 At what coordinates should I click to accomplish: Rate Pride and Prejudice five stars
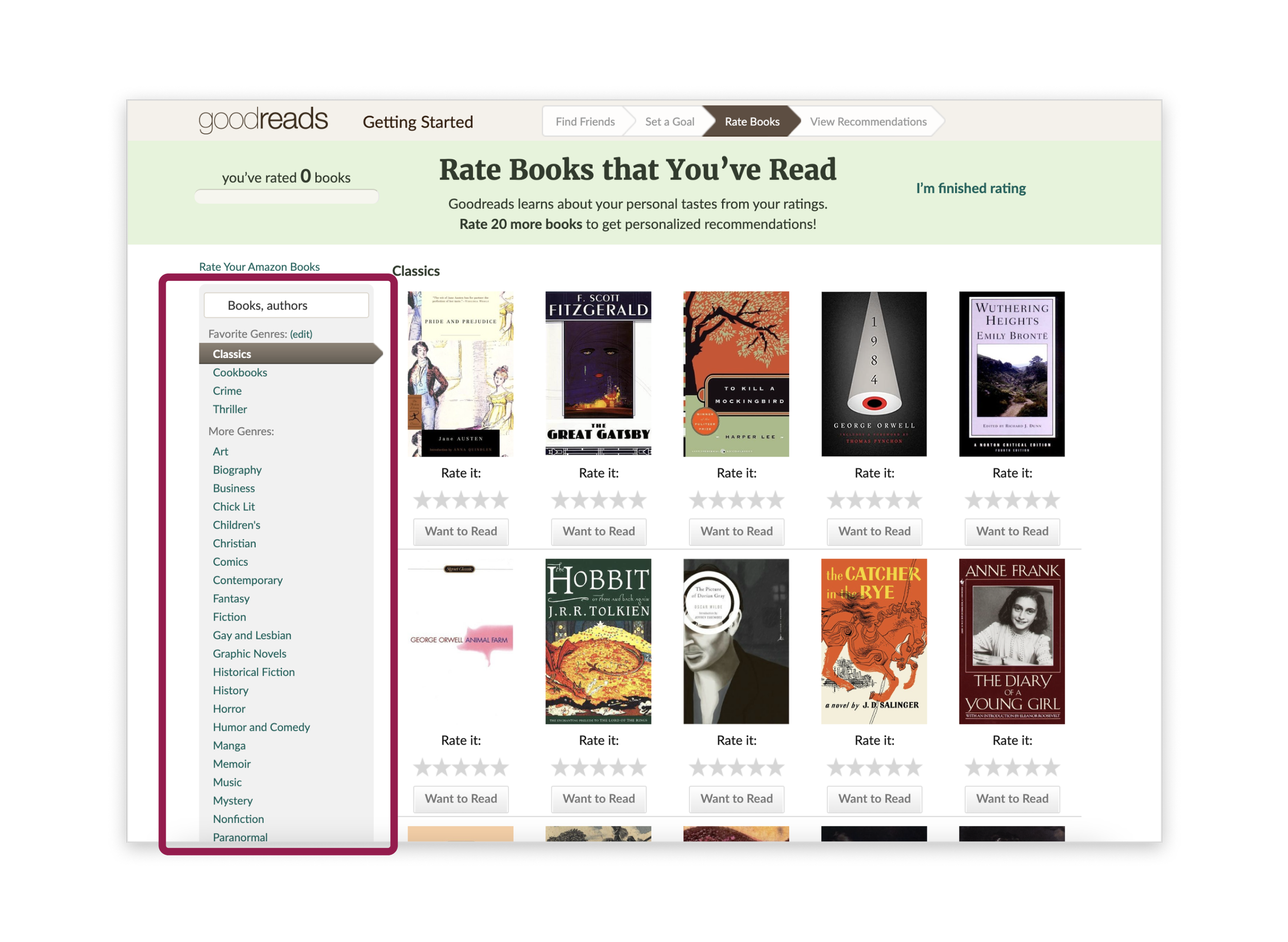[x=500, y=501]
